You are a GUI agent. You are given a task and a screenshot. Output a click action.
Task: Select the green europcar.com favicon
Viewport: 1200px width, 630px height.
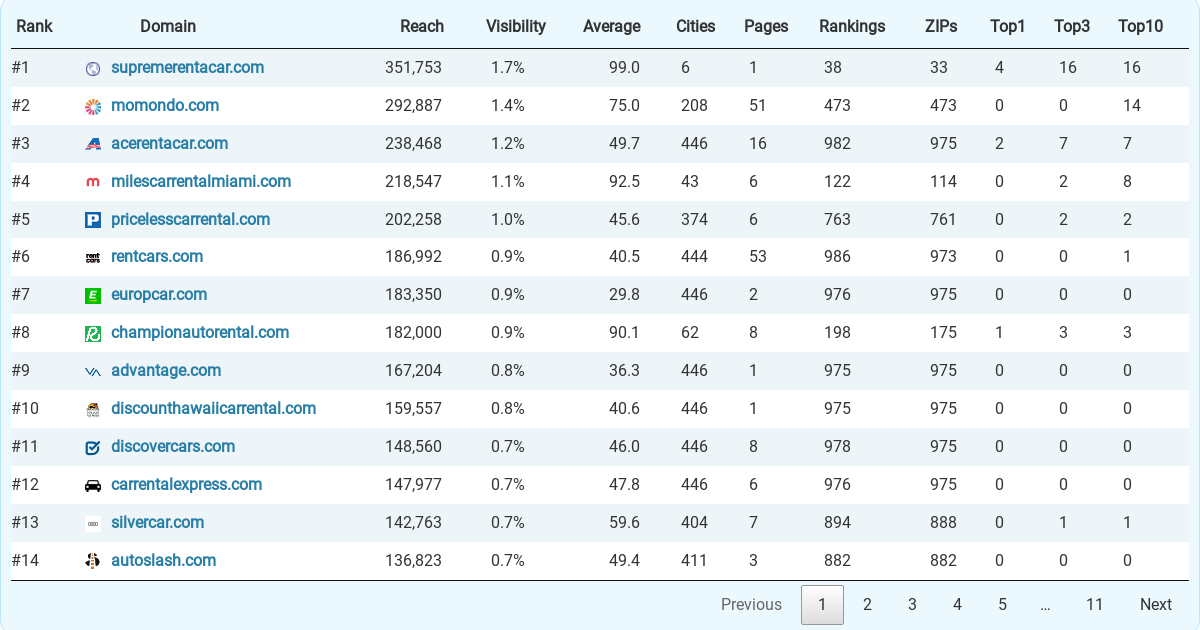pyautogui.click(x=93, y=295)
